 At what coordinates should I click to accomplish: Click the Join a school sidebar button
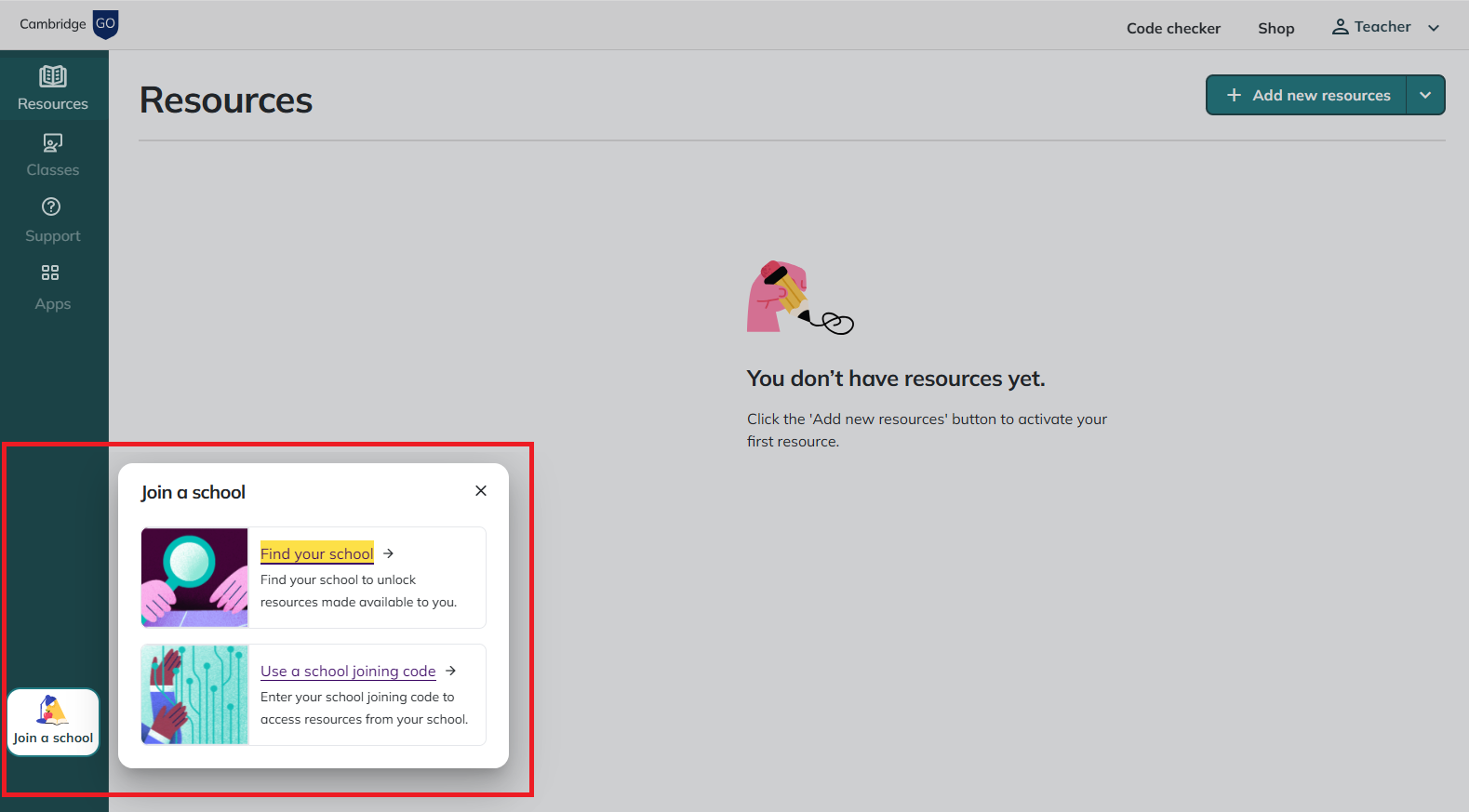point(53,722)
